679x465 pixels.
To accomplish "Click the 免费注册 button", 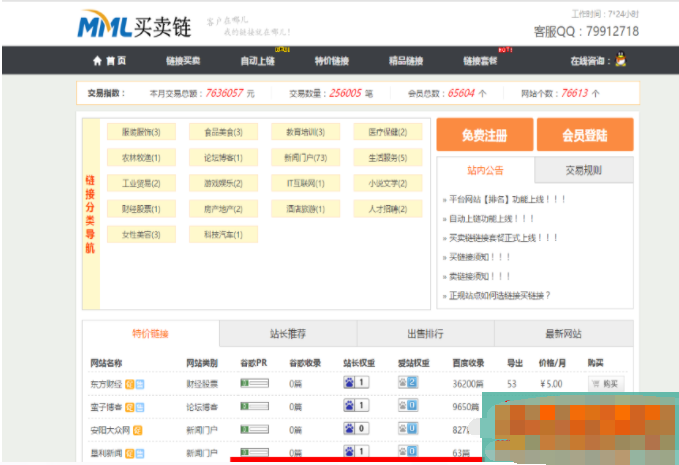I will click(x=483, y=135).
